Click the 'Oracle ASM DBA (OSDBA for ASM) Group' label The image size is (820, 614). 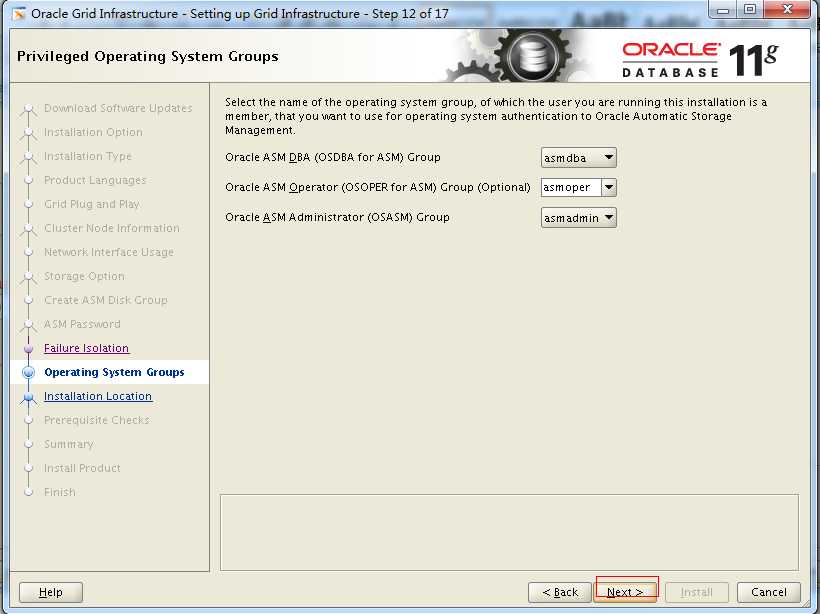(333, 157)
